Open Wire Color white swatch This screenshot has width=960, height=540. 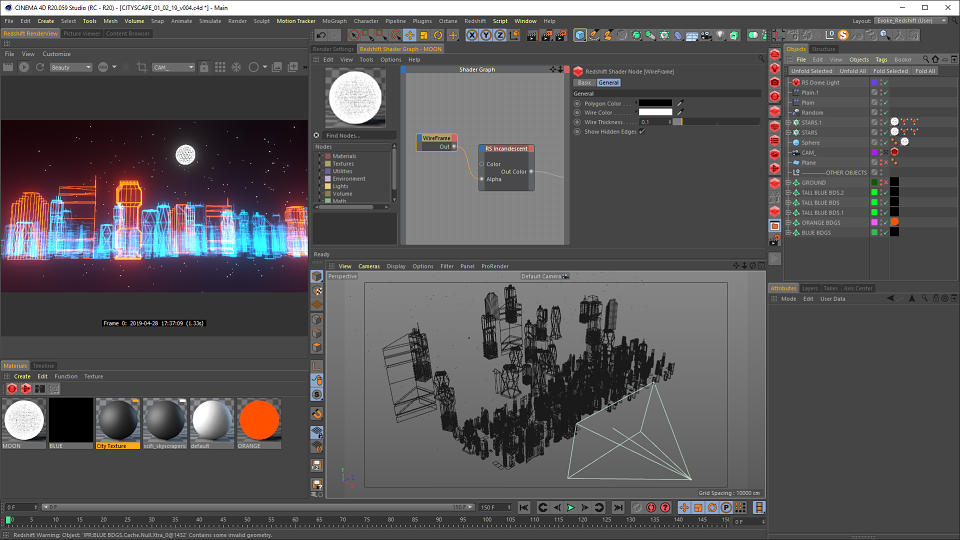click(655, 112)
